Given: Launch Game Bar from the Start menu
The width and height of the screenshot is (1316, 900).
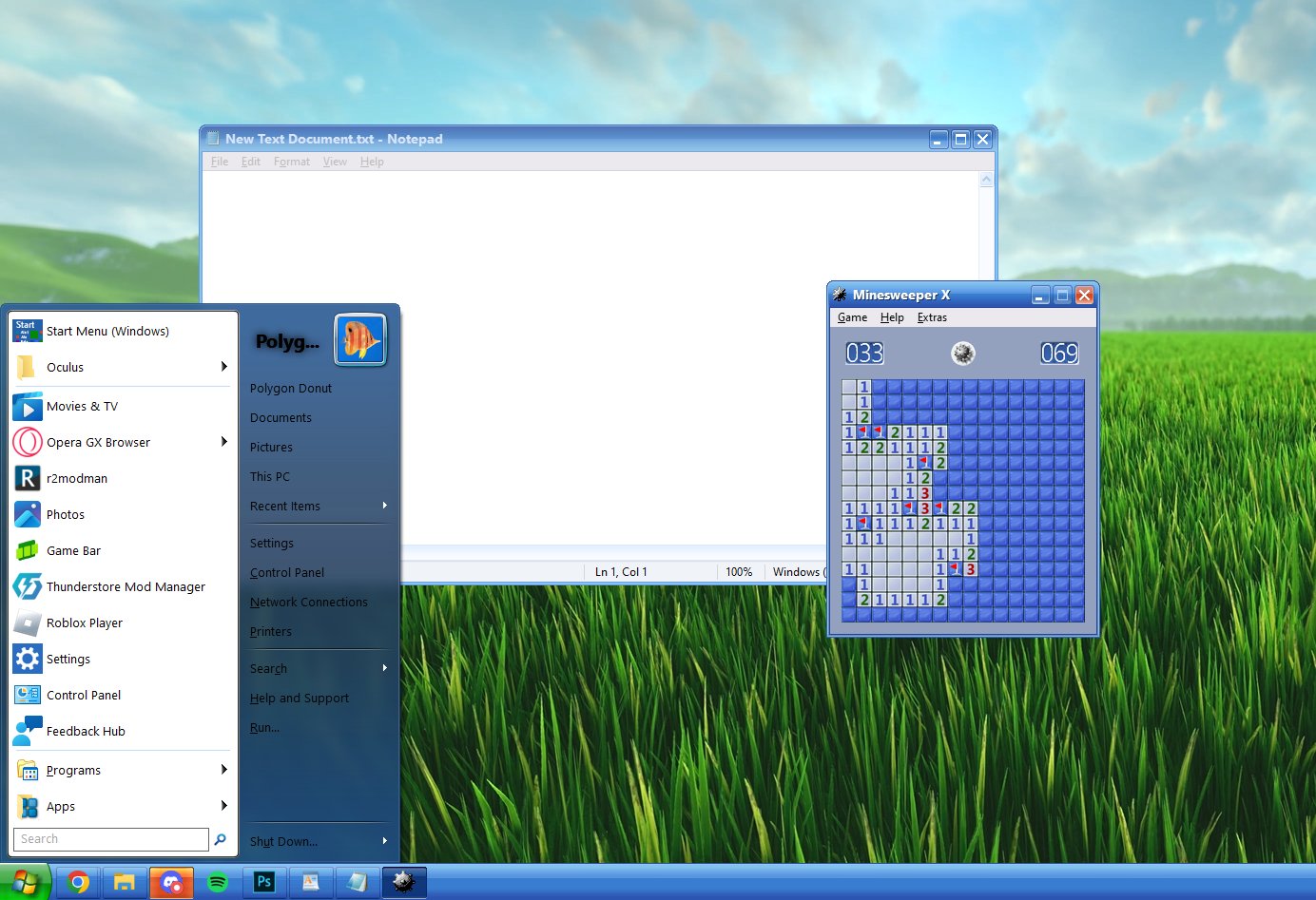Looking at the screenshot, I should (121, 551).
